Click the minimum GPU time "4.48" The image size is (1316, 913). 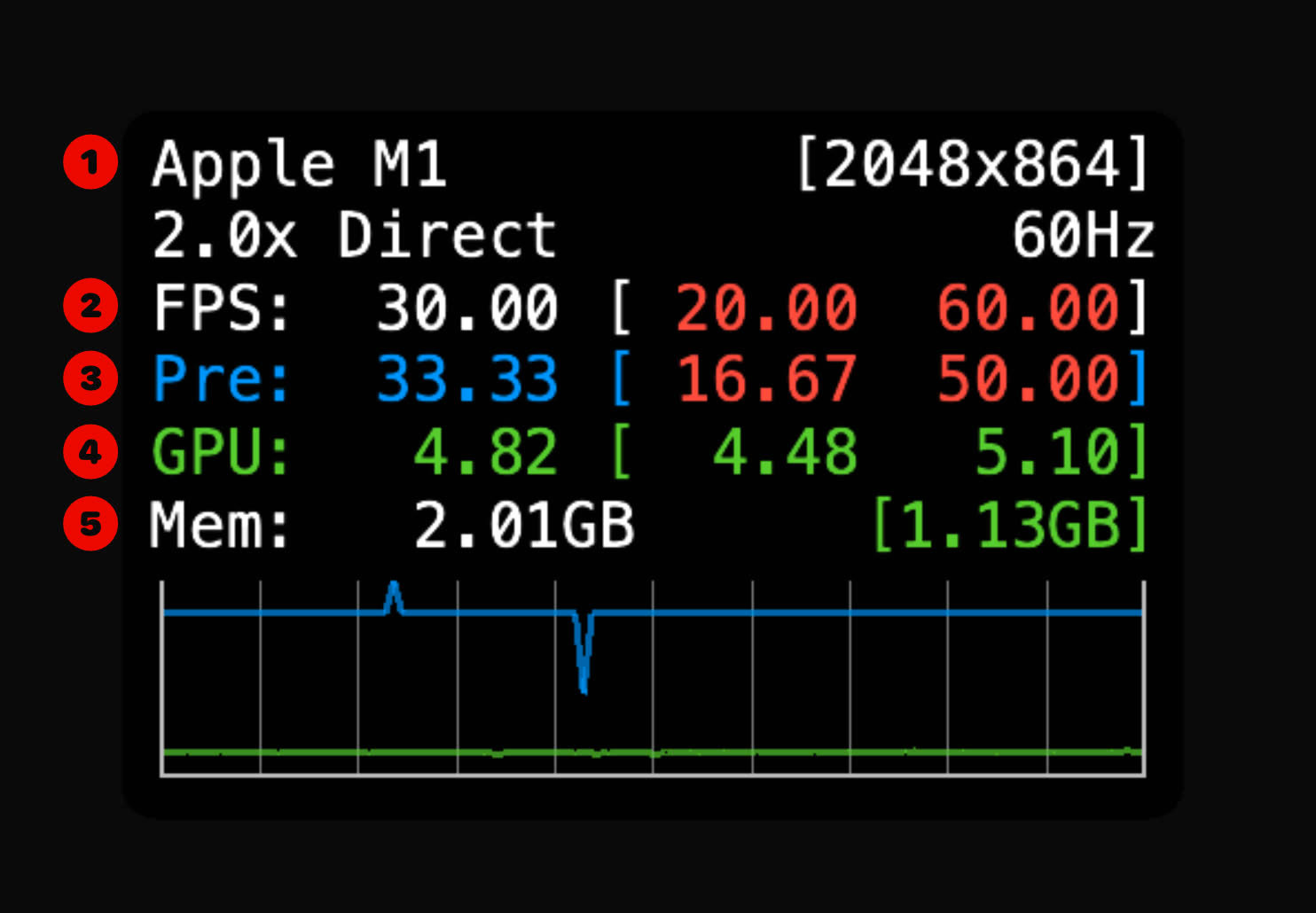[785, 452]
